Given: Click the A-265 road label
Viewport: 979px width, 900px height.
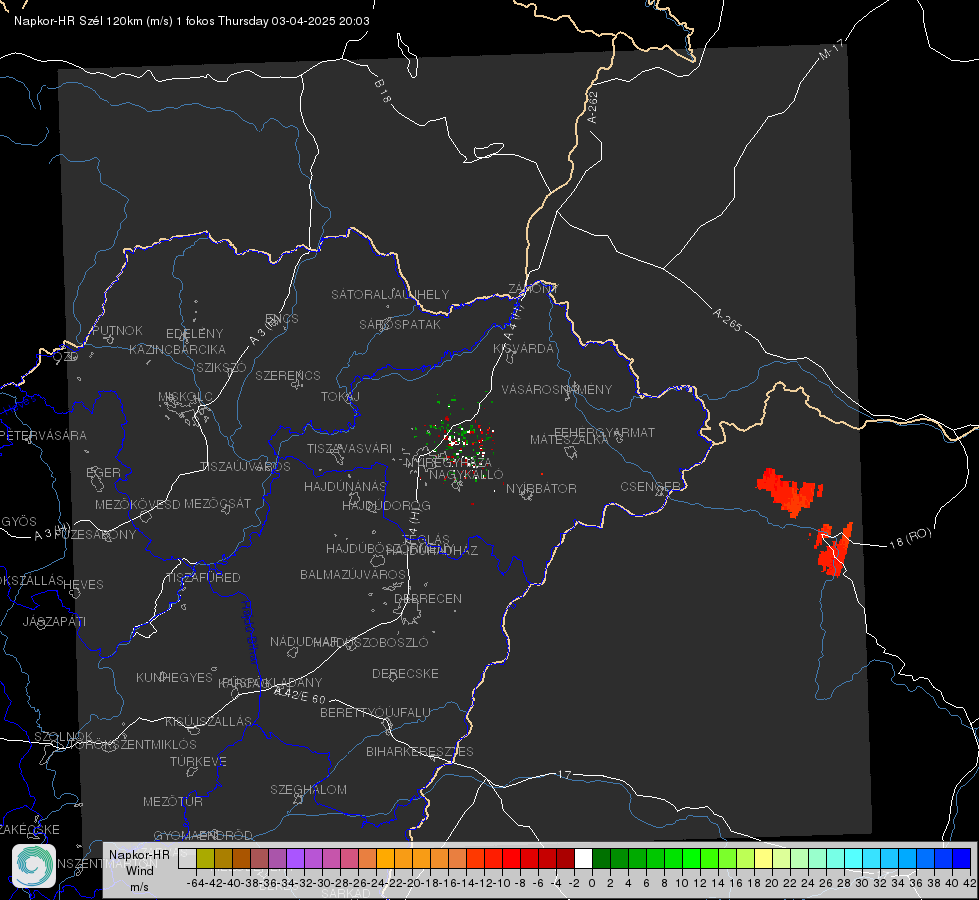Looking at the screenshot, I should (727, 320).
